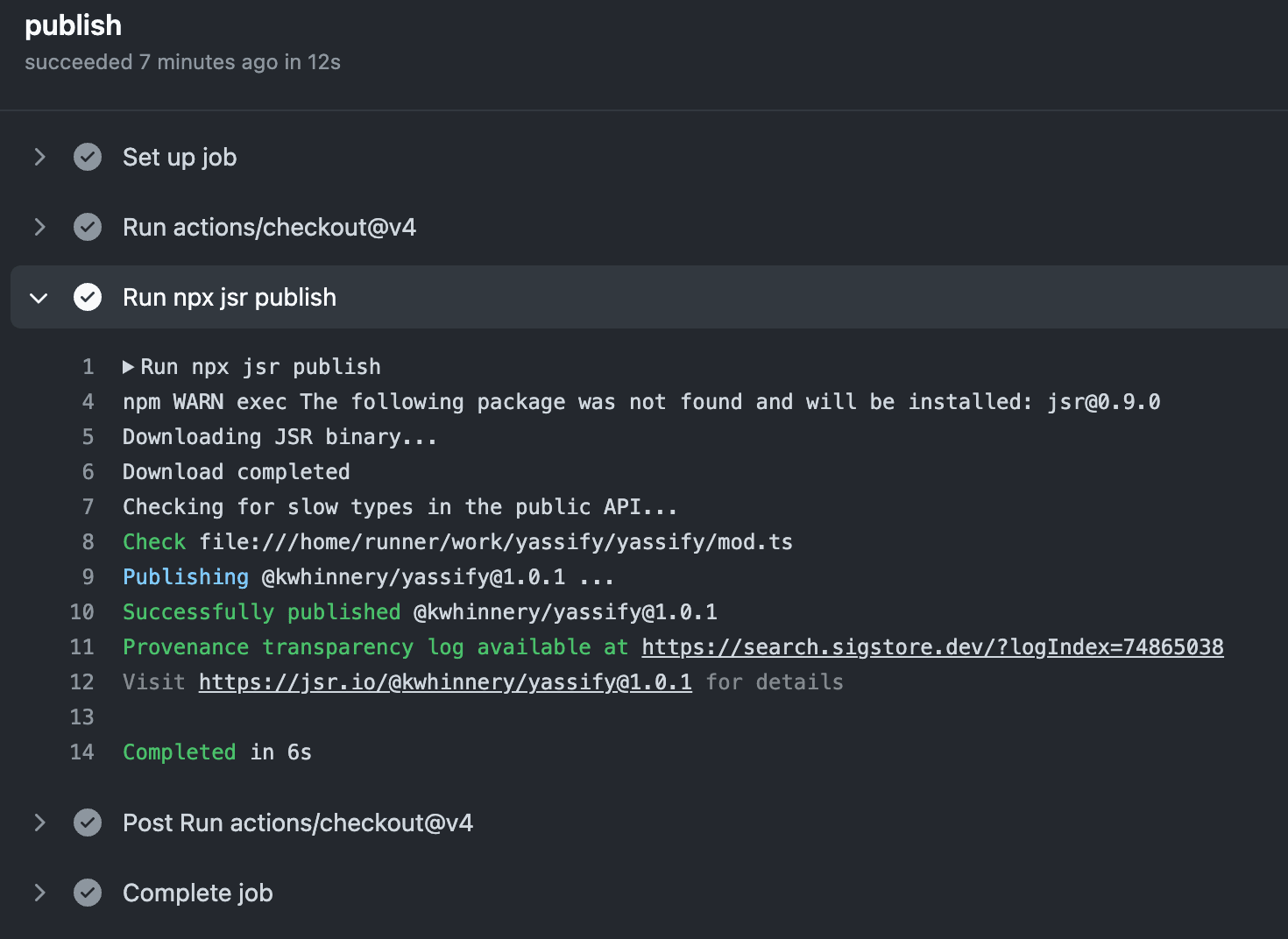Click log line number 5
This screenshot has height=939, width=1288.
click(x=88, y=437)
